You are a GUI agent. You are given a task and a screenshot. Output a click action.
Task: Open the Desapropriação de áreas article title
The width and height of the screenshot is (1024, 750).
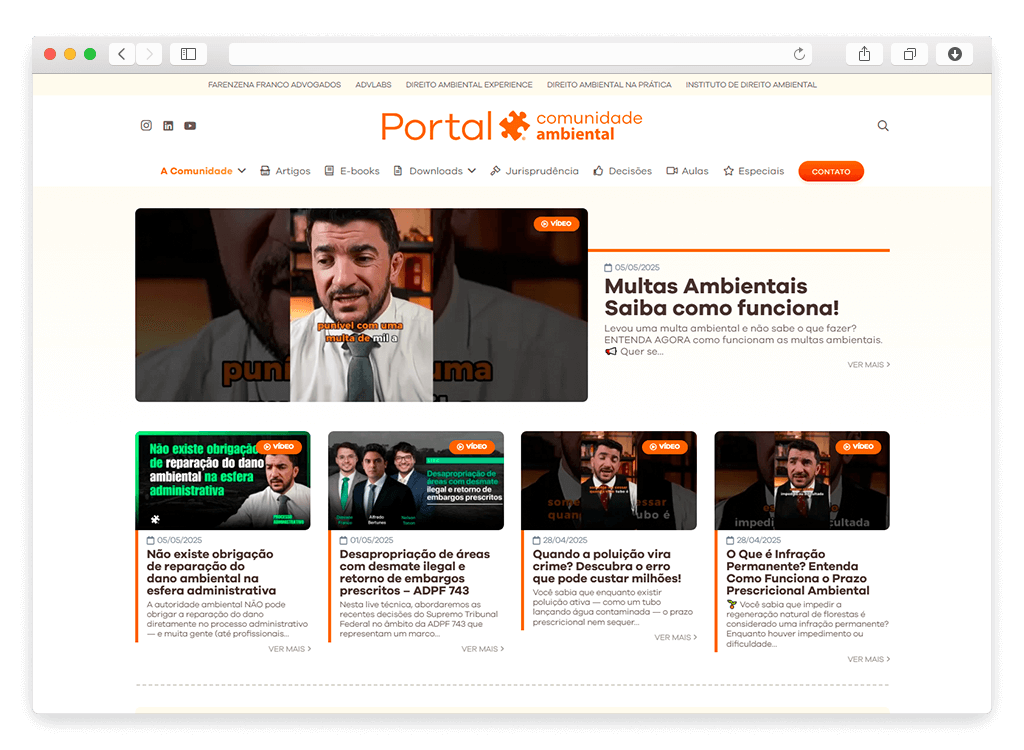(415, 572)
